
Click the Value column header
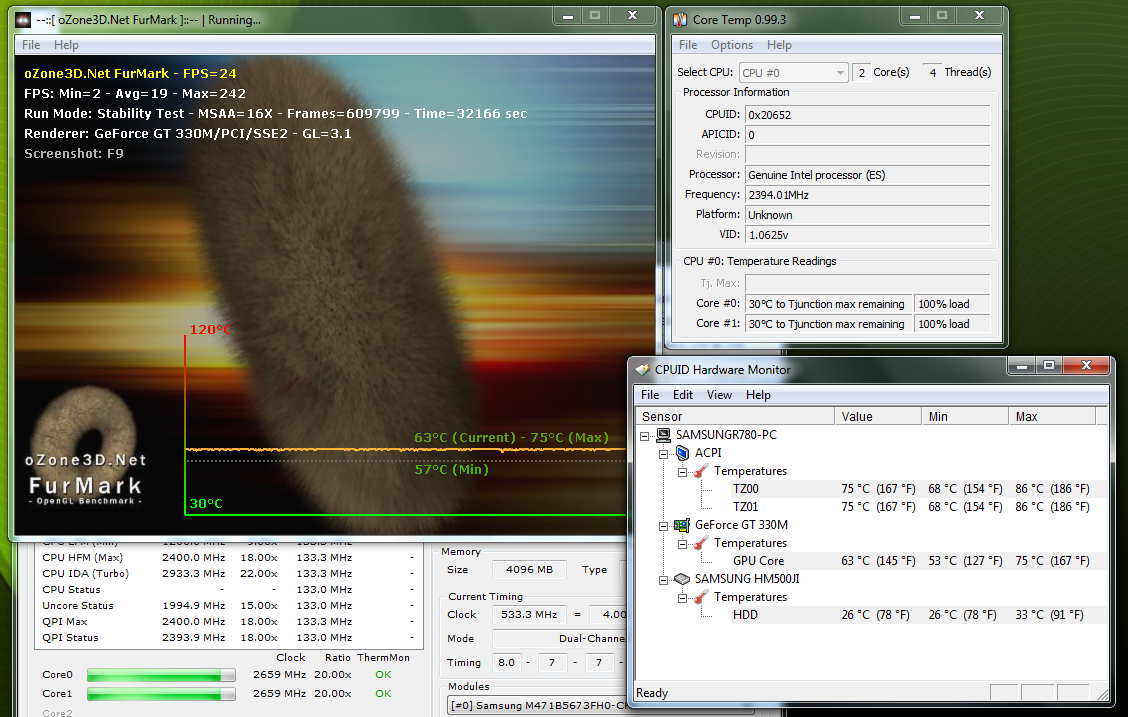pos(878,416)
